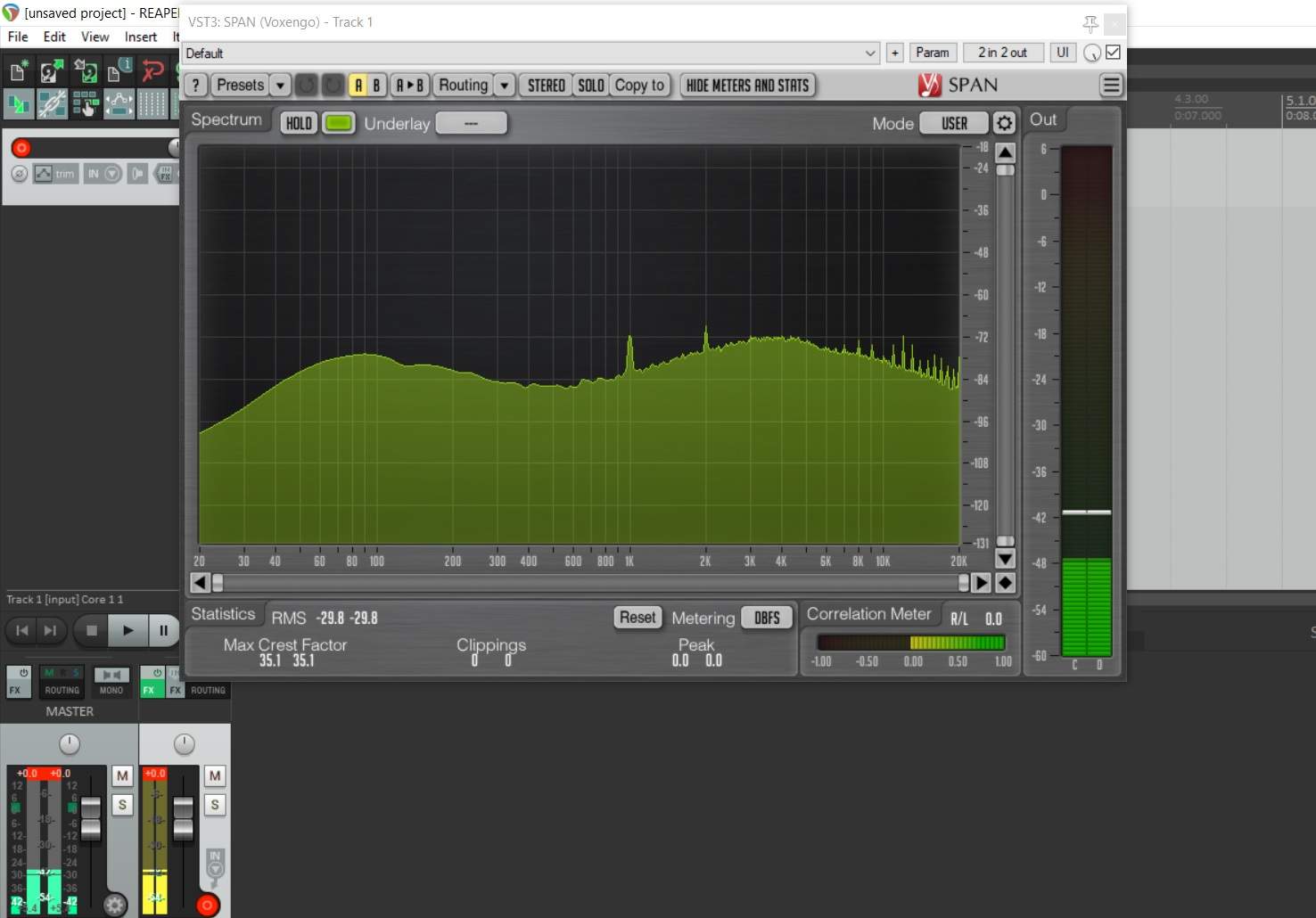Open the Underlay selector
The height and width of the screenshot is (918, 1316).
click(472, 123)
